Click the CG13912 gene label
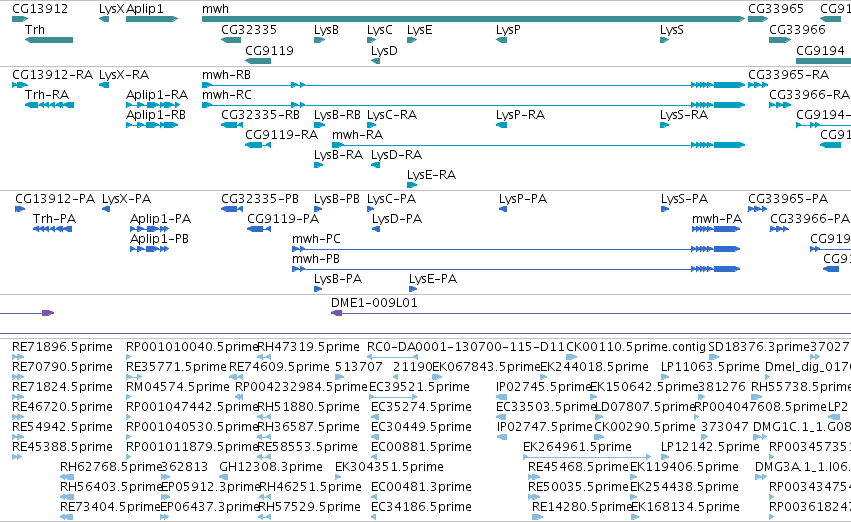 [x=40, y=9]
